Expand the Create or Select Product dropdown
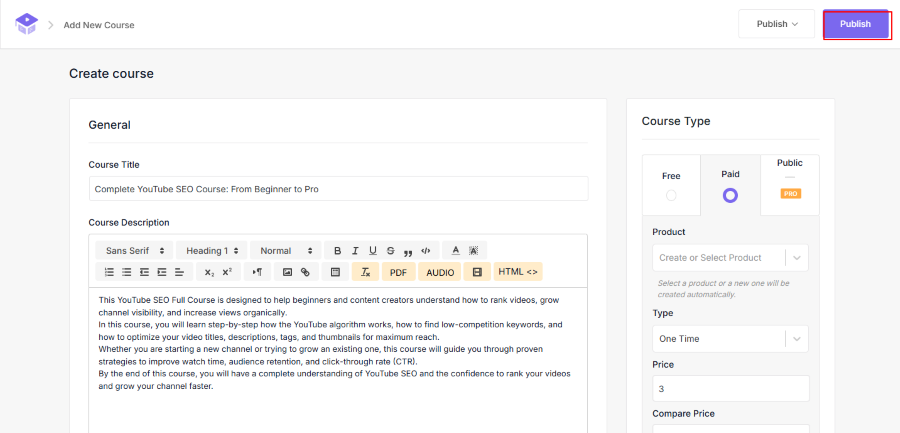The height and width of the screenshot is (433, 900). [730, 258]
